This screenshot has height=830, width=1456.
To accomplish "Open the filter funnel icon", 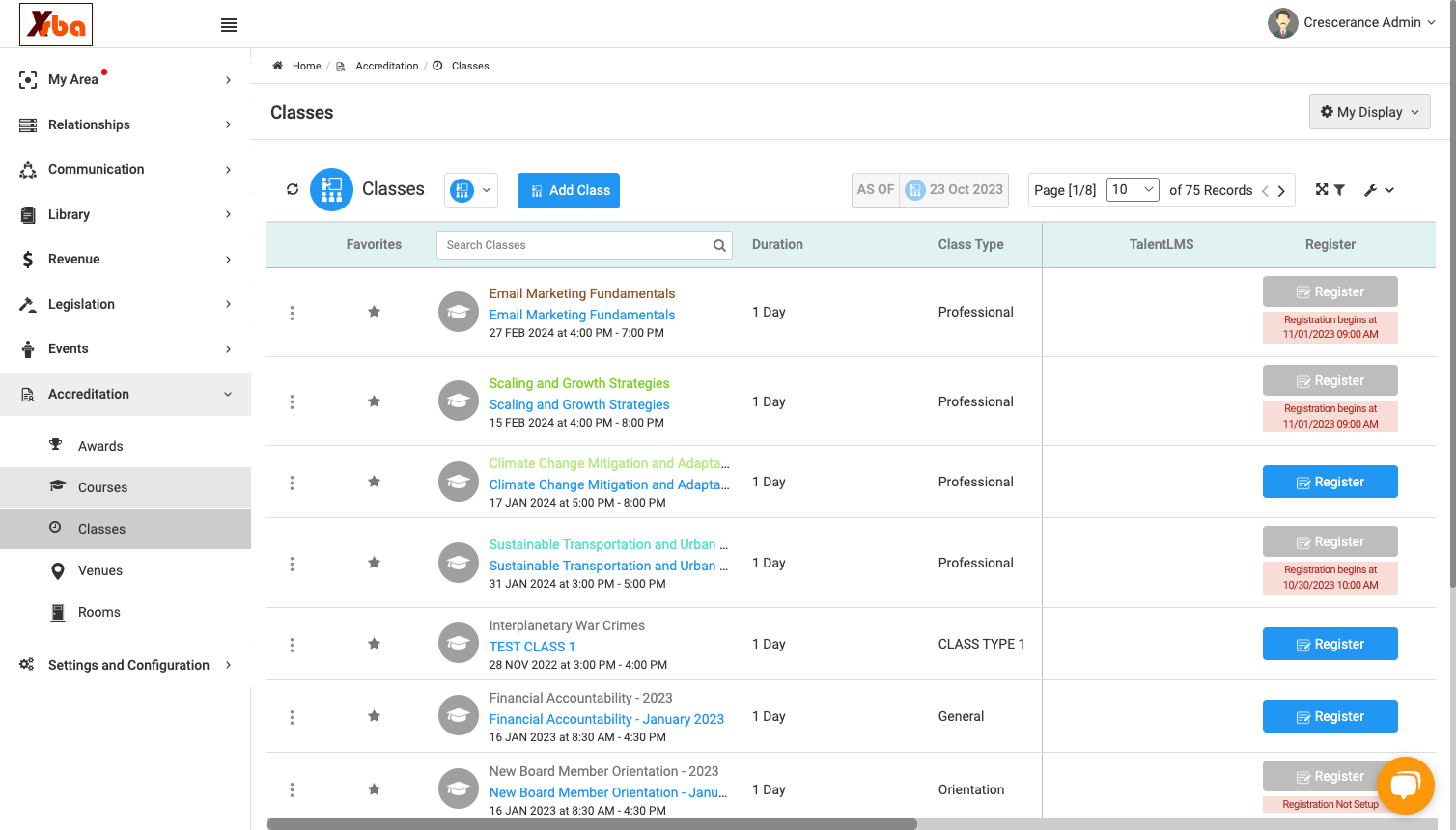I will pos(1339,190).
